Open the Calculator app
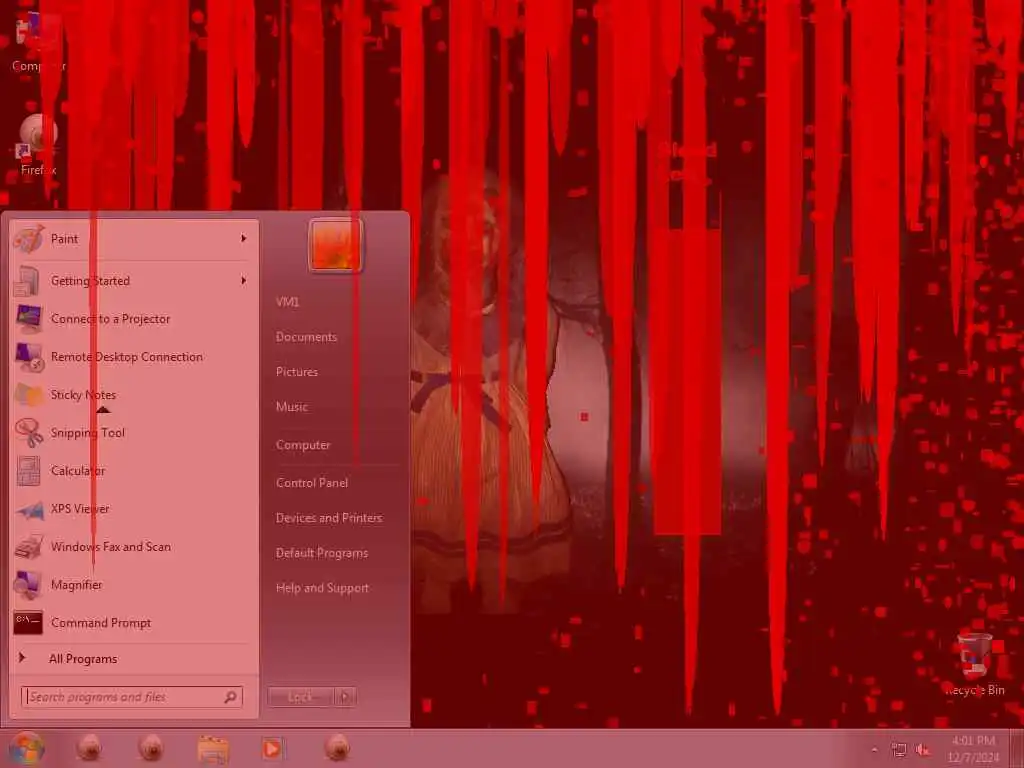1024x768 pixels. click(x=134, y=471)
